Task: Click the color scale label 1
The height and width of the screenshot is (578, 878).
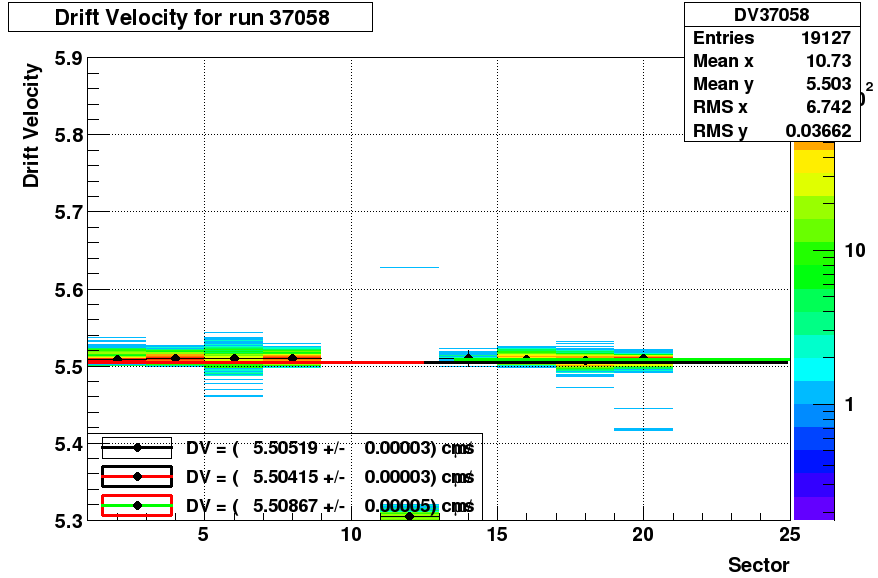Action: 849,404
